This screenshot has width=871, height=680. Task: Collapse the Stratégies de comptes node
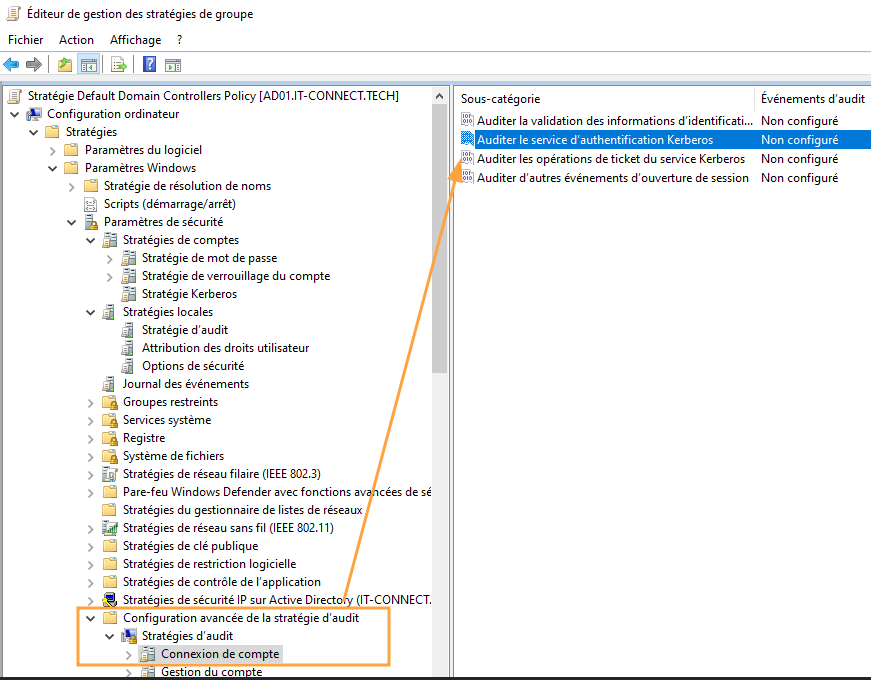(x=91, y=241)
